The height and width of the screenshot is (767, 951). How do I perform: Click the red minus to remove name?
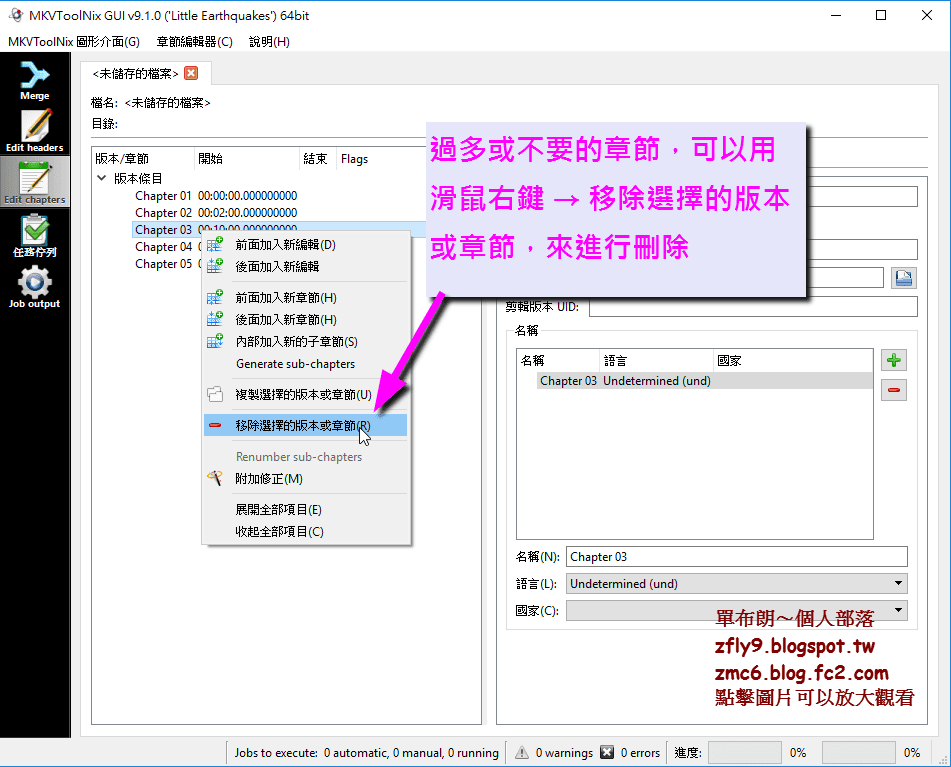[893, 390]
